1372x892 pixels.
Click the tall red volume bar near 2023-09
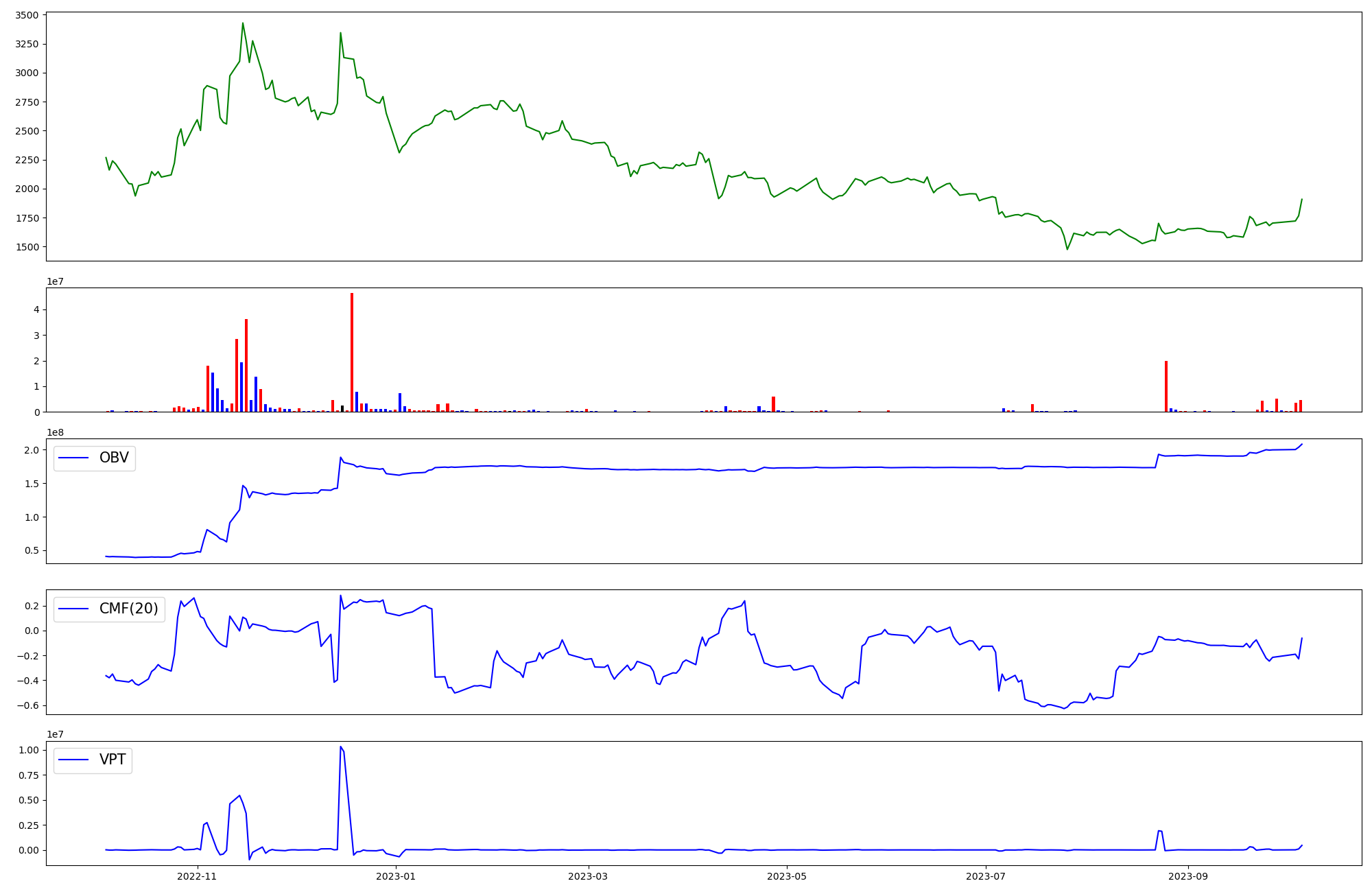click(x=1166, y=386)
